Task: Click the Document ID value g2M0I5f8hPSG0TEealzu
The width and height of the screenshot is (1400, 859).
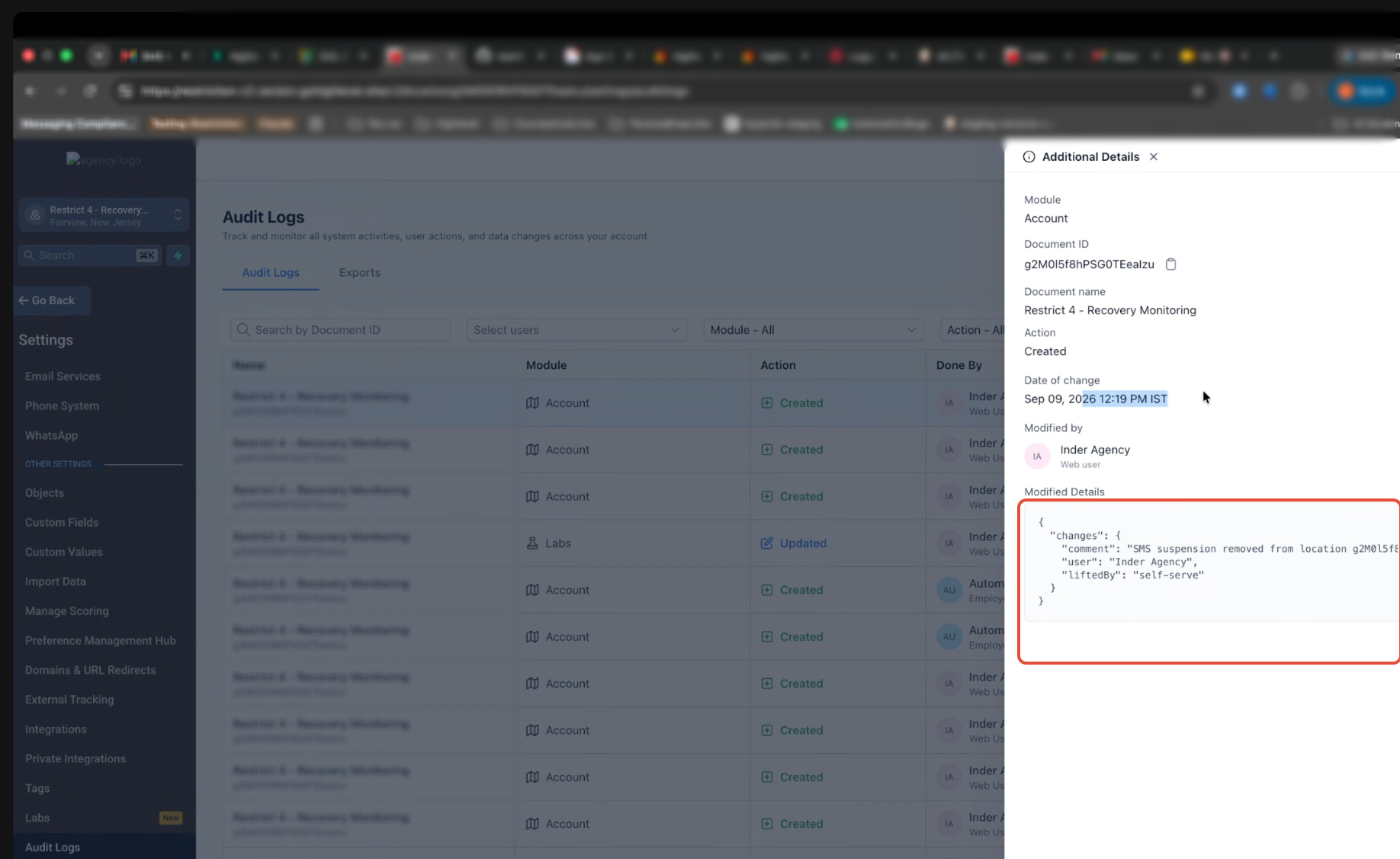Action: coord(1089,264)
